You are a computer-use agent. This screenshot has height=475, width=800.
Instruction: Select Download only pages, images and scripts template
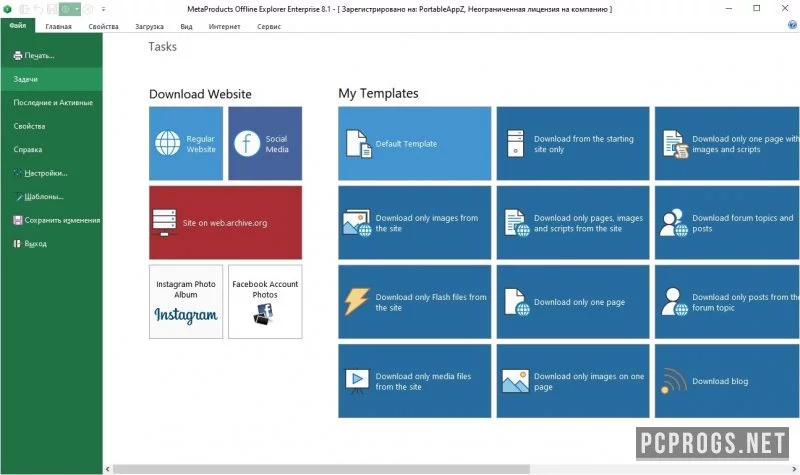[x=573, y=222]
